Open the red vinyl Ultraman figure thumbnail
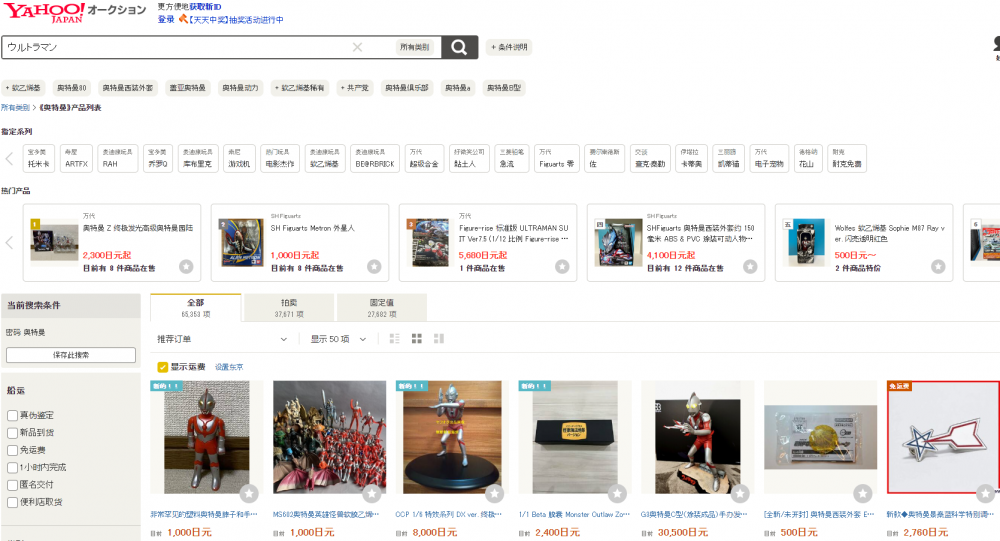The image size is (1000, 541). coord(207,437)
